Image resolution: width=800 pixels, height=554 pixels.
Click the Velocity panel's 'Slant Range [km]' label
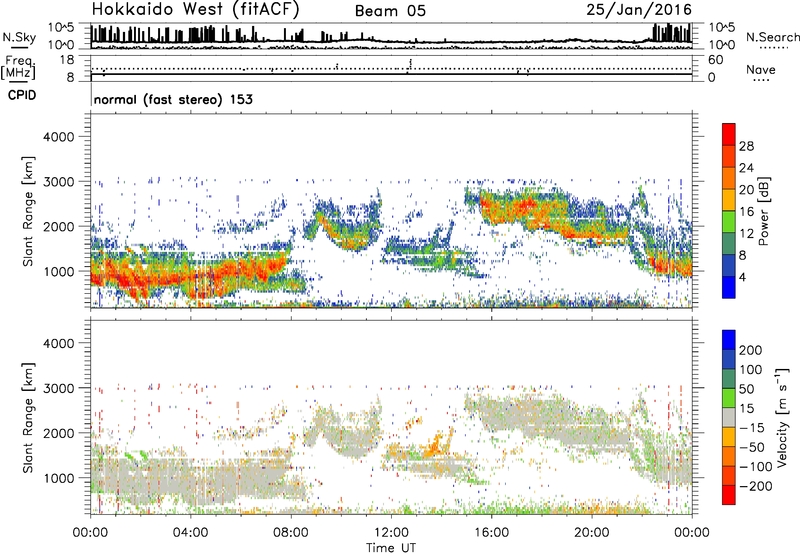pyautogui.click(x=28, y=418)
